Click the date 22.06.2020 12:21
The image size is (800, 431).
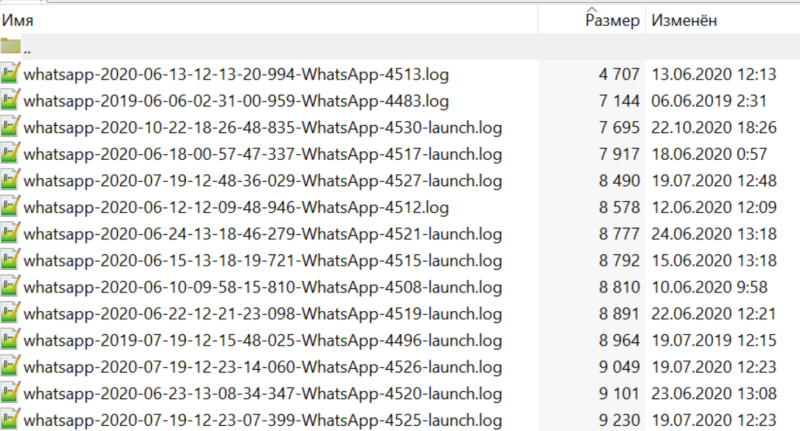click(714, 314)
